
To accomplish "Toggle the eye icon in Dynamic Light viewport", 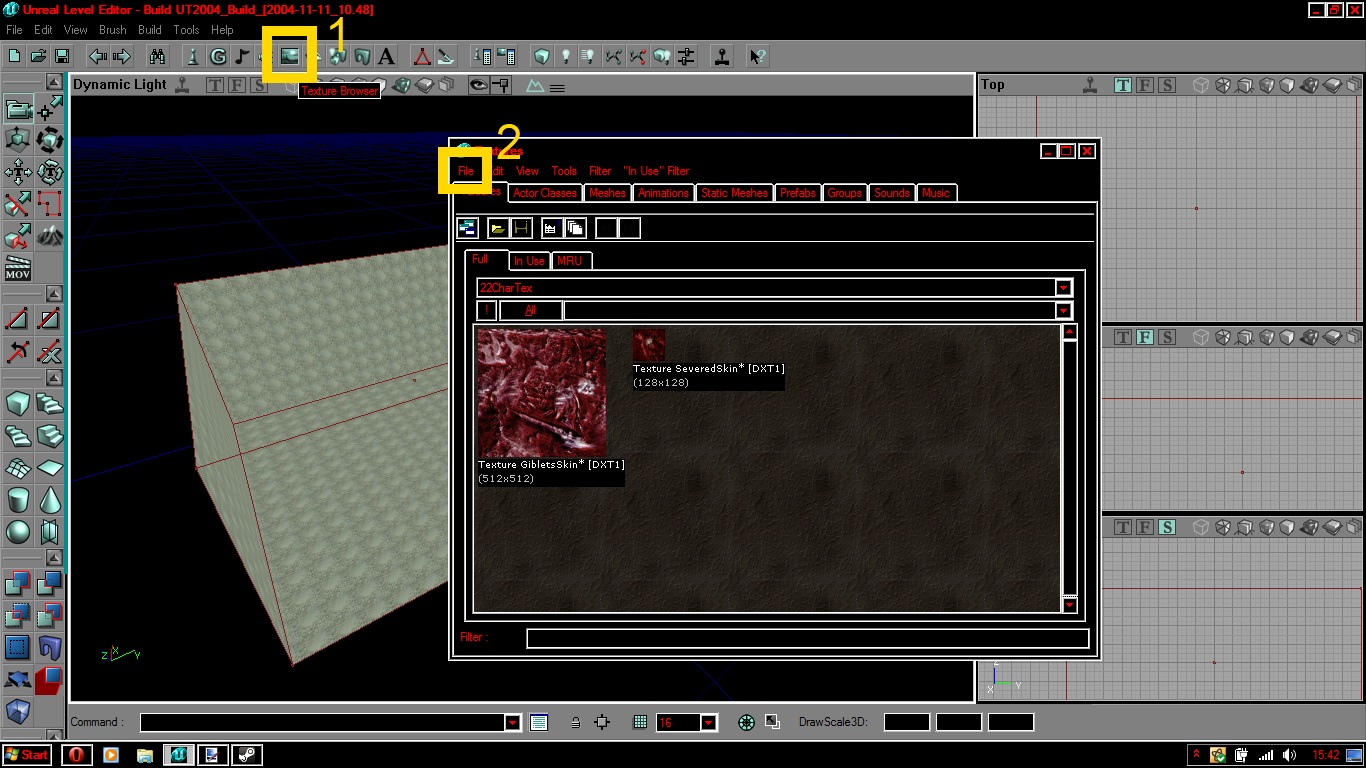I will tap(479, 85).
